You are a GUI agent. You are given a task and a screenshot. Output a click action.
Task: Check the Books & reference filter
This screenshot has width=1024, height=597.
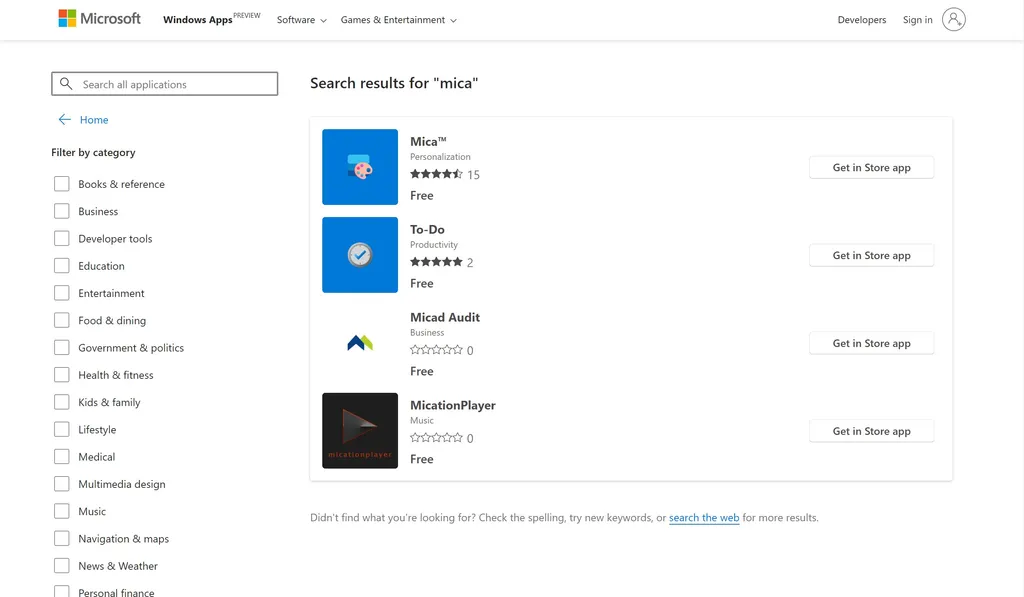point(61,184)
